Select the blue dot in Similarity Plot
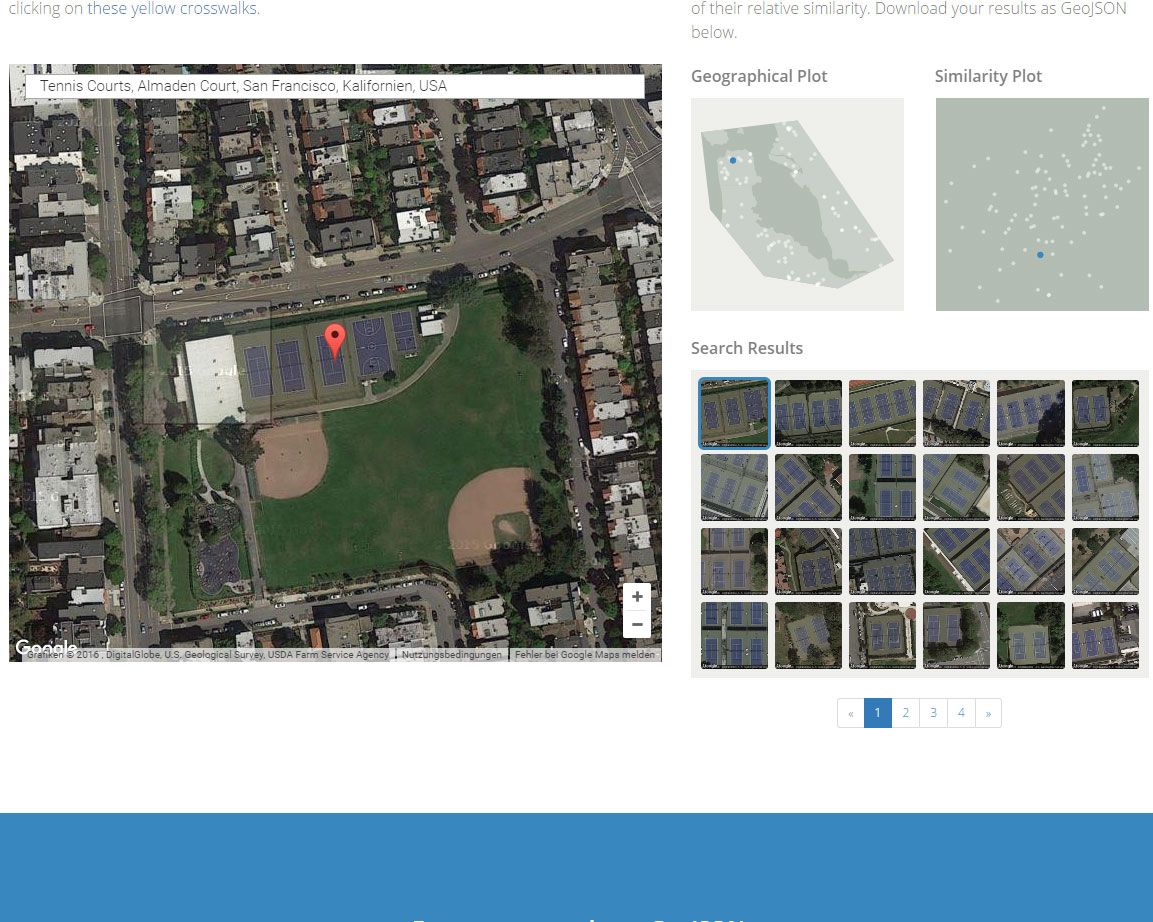This screenshot has height=922, width=1153. tap(1040, 255)
